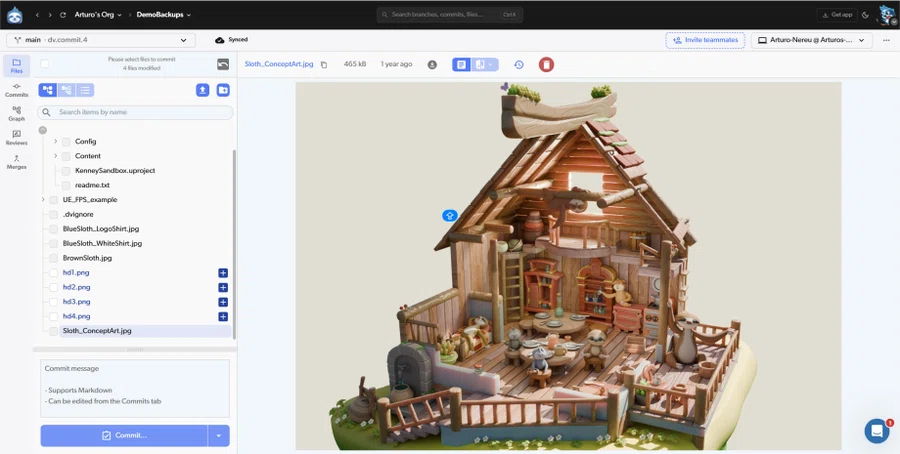Open the Graph sidebar view
This screenshot has height=454, width=900.
click(17, 113)
